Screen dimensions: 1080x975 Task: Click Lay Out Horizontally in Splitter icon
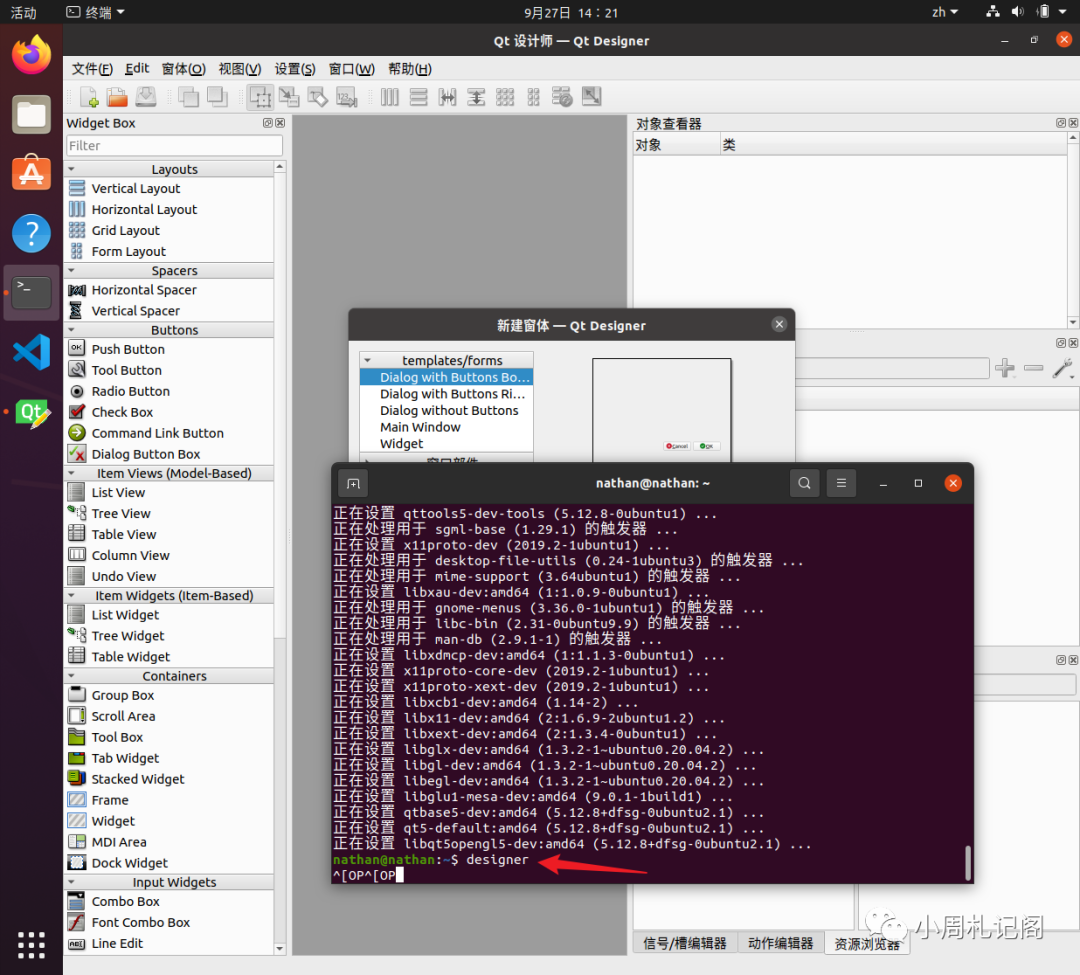click(447, 97)
